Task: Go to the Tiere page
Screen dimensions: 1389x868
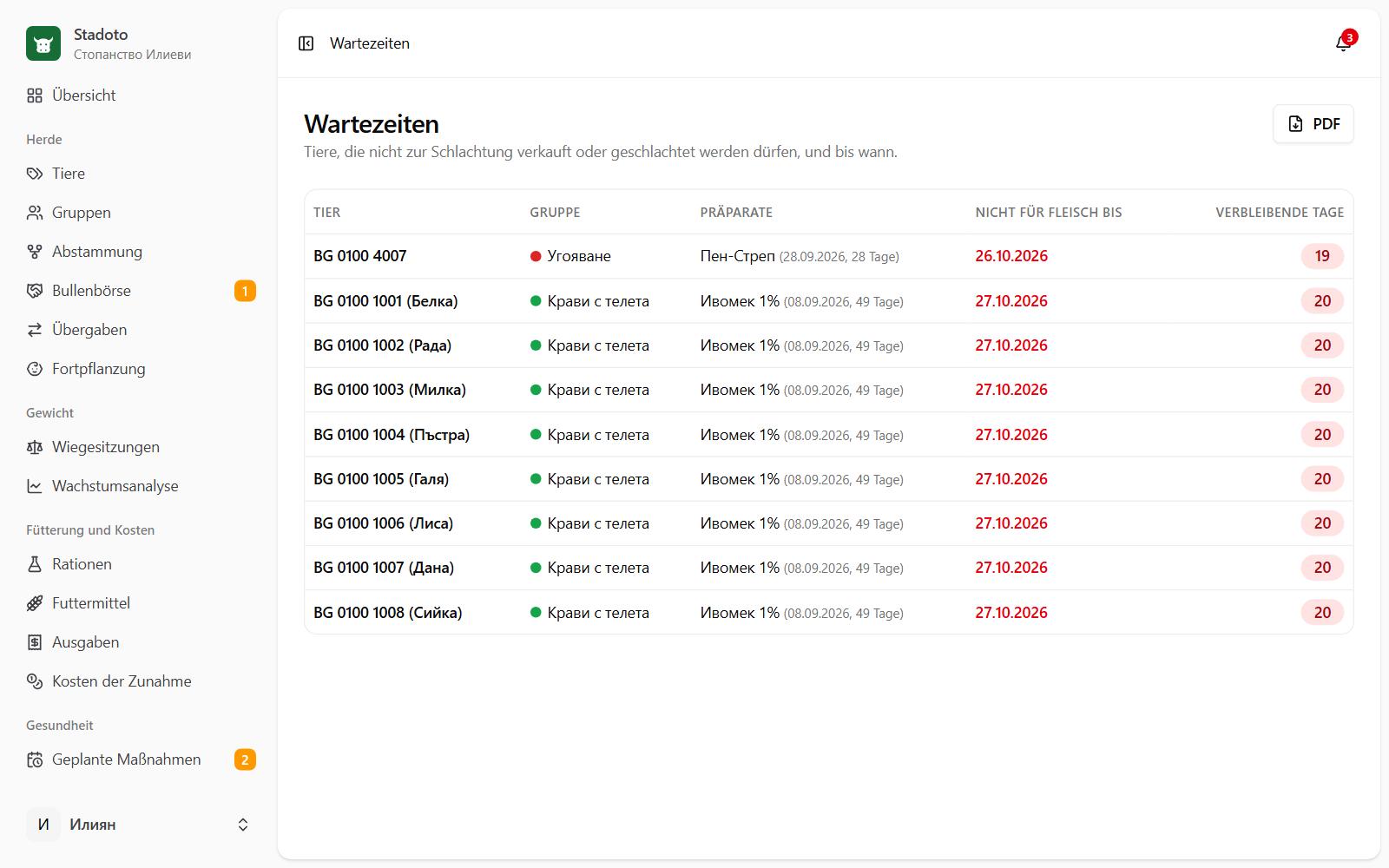Action: tap(139, 174)
